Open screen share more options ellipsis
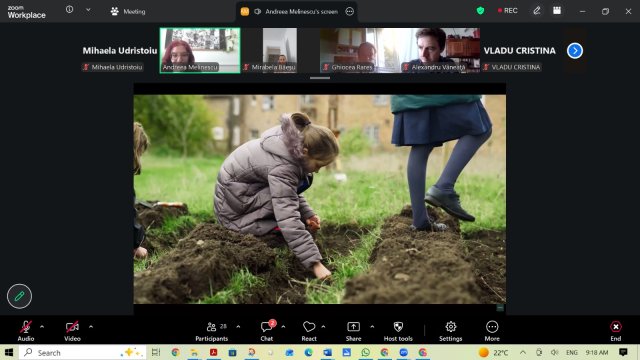The height and width of the screenshot is (360, 640). 349,11
